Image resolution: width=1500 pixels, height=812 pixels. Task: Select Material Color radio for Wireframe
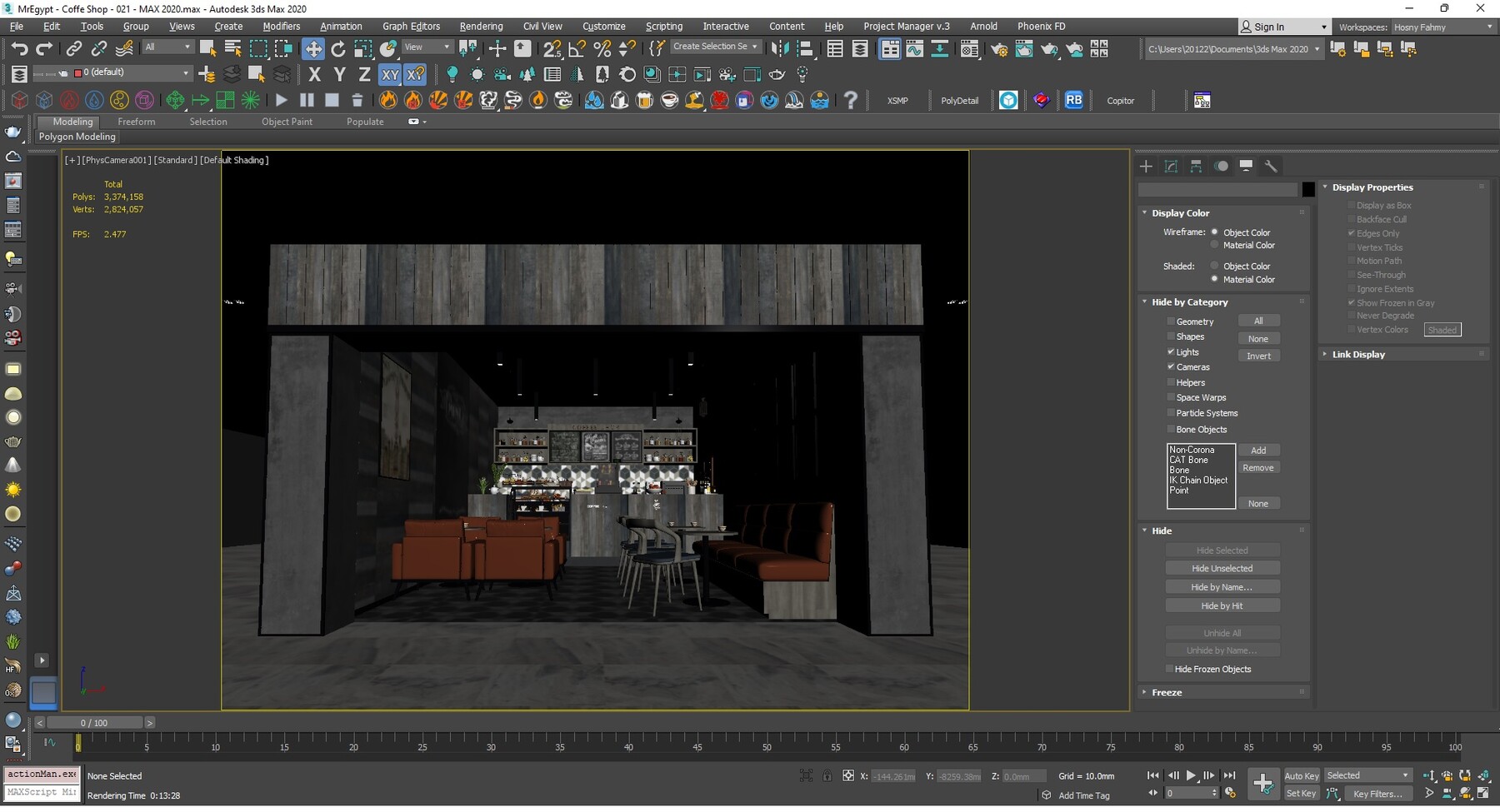pos(1214,245)
